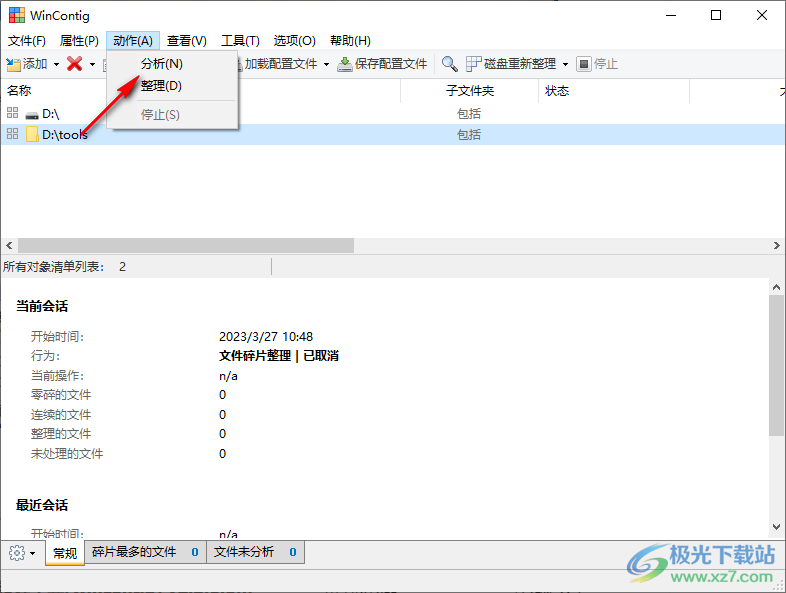
Task: Click the 文件碎片整理 | 已取消 value
Action: coord(279,356)
